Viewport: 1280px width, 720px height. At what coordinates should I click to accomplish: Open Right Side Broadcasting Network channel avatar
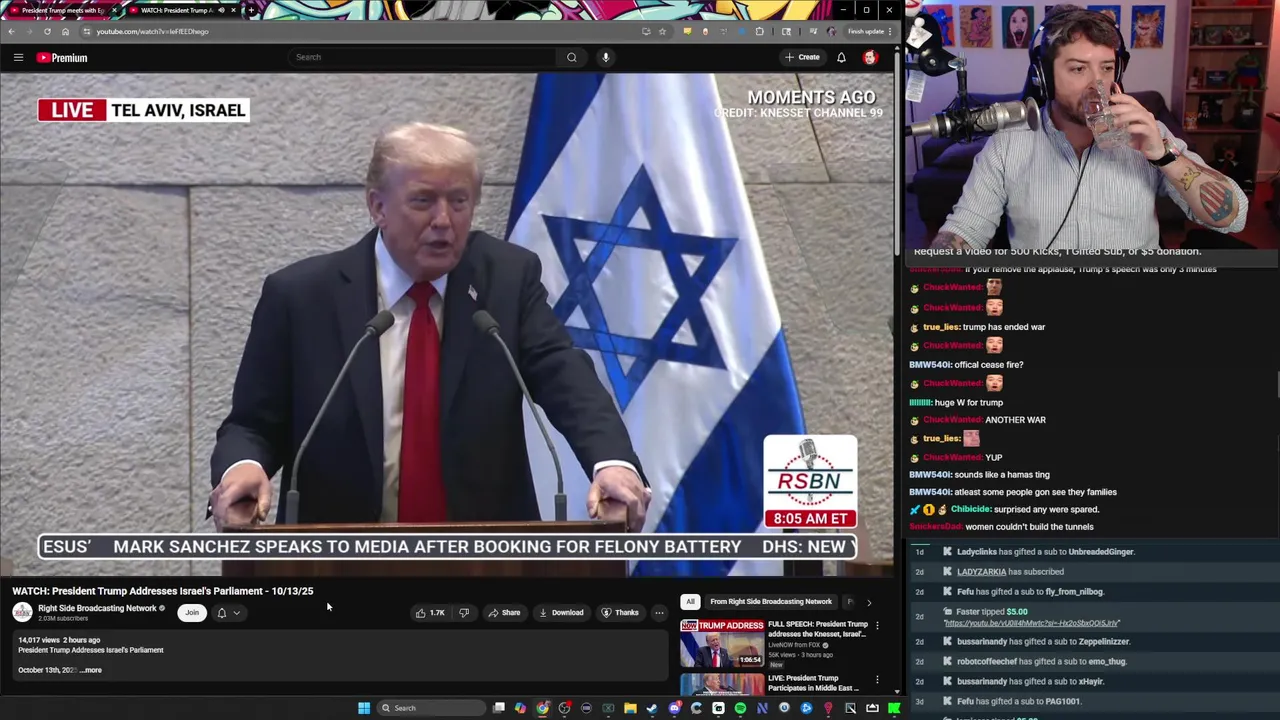(x=22, y=612)
